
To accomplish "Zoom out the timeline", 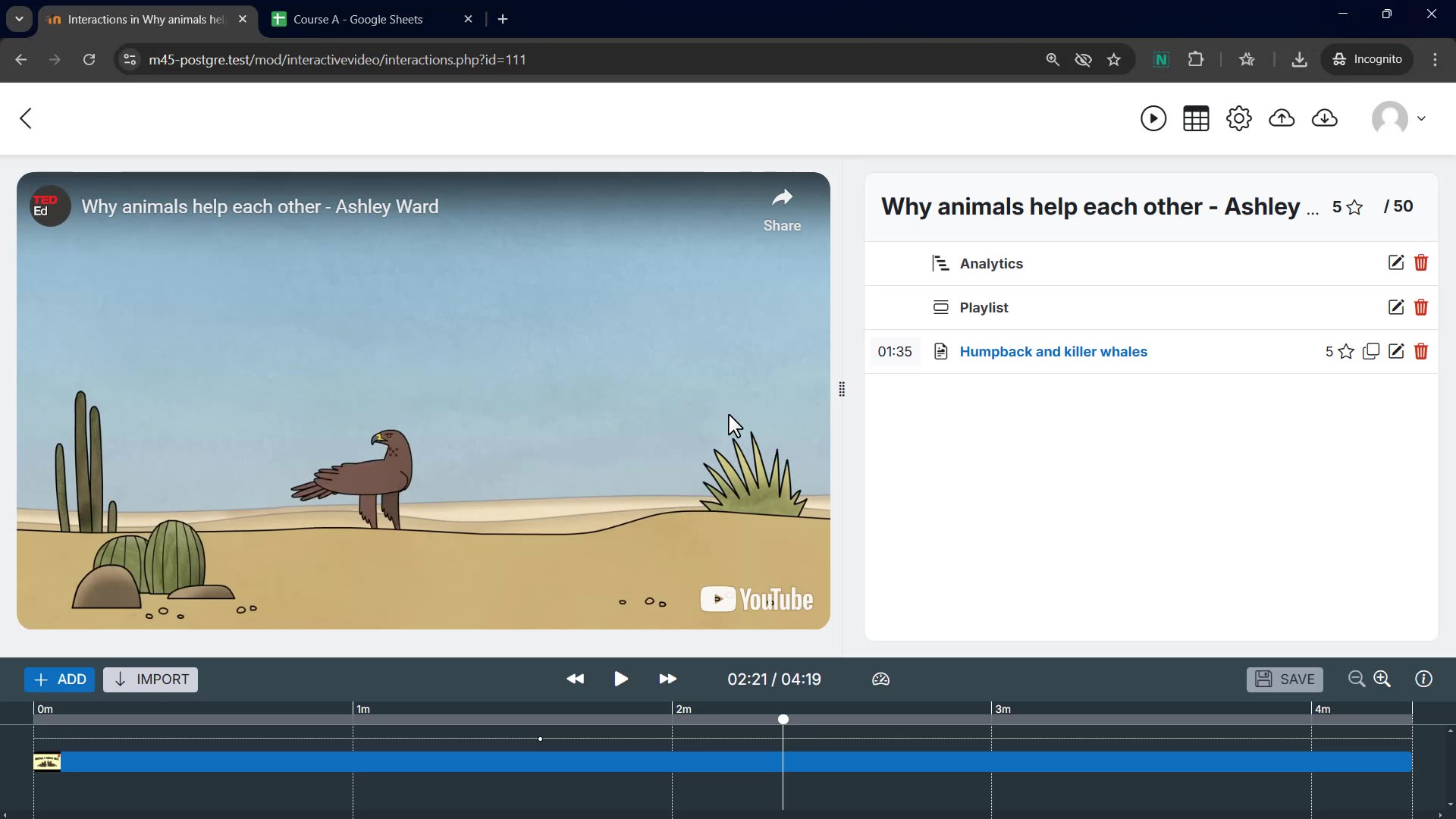I will pyautogui.click(x=1357, y=679).
